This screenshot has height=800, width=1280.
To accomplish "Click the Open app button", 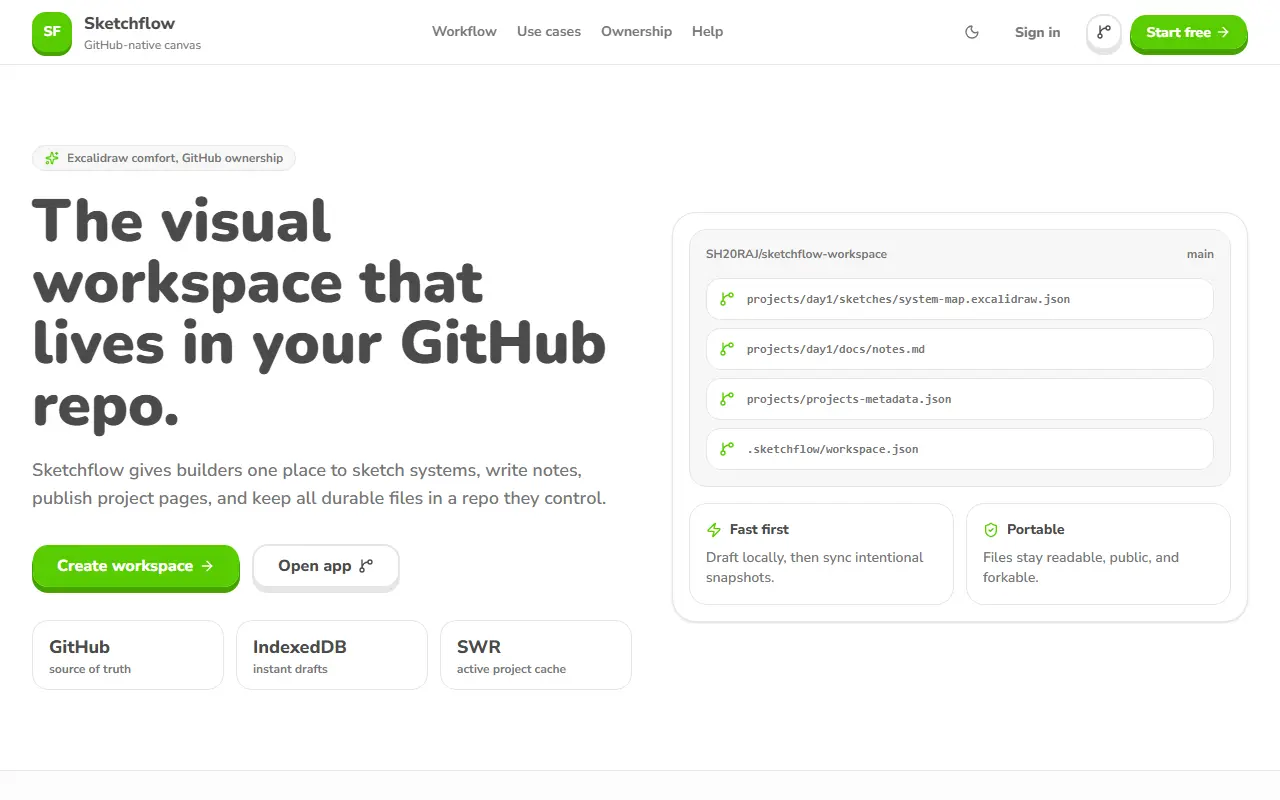I will (326, 567).
